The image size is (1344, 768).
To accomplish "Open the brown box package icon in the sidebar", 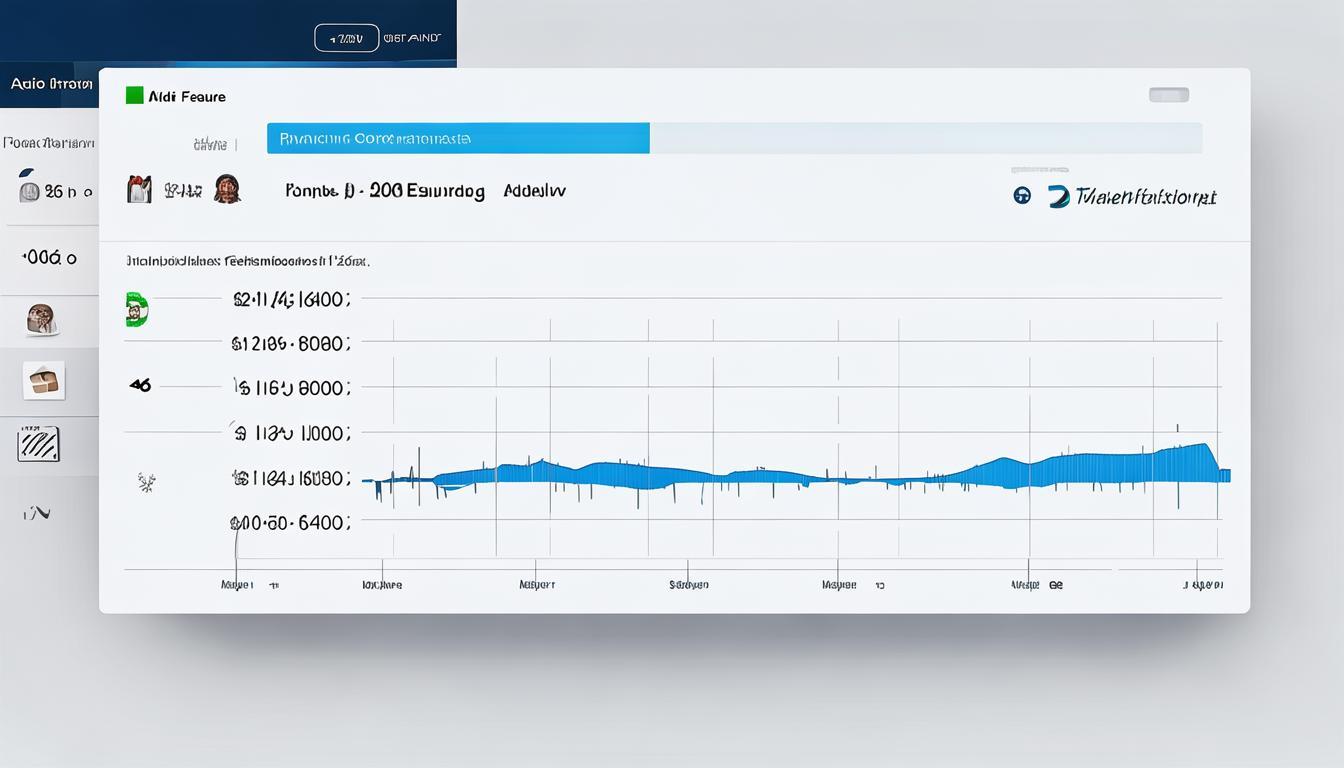I will (43, 380).
